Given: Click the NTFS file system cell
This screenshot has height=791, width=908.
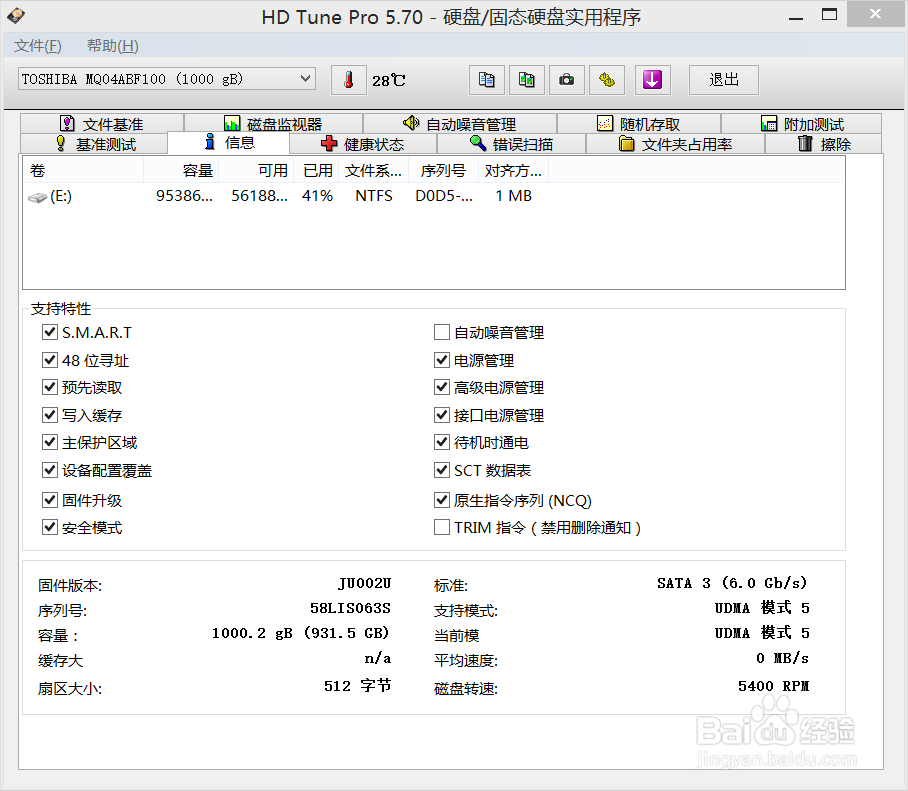Looking at the screenshot, I should (x=374, y=196).
